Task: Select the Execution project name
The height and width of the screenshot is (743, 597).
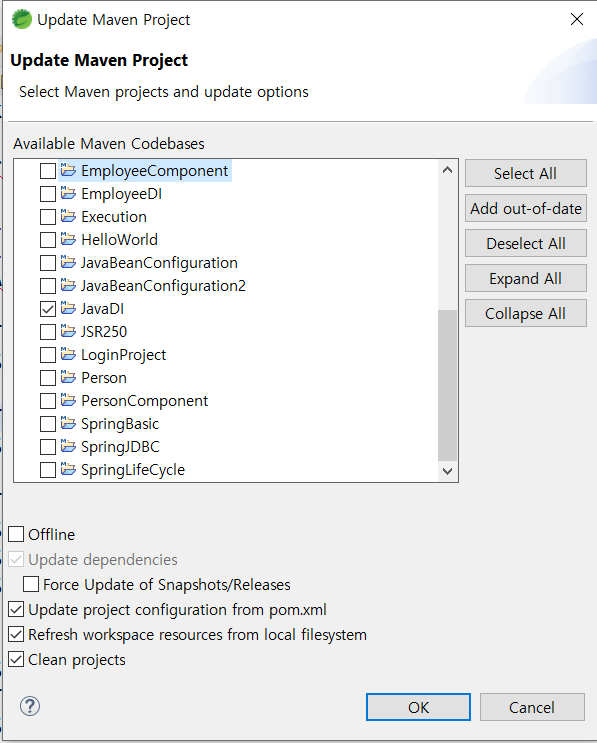Action: tap(114, 217)
